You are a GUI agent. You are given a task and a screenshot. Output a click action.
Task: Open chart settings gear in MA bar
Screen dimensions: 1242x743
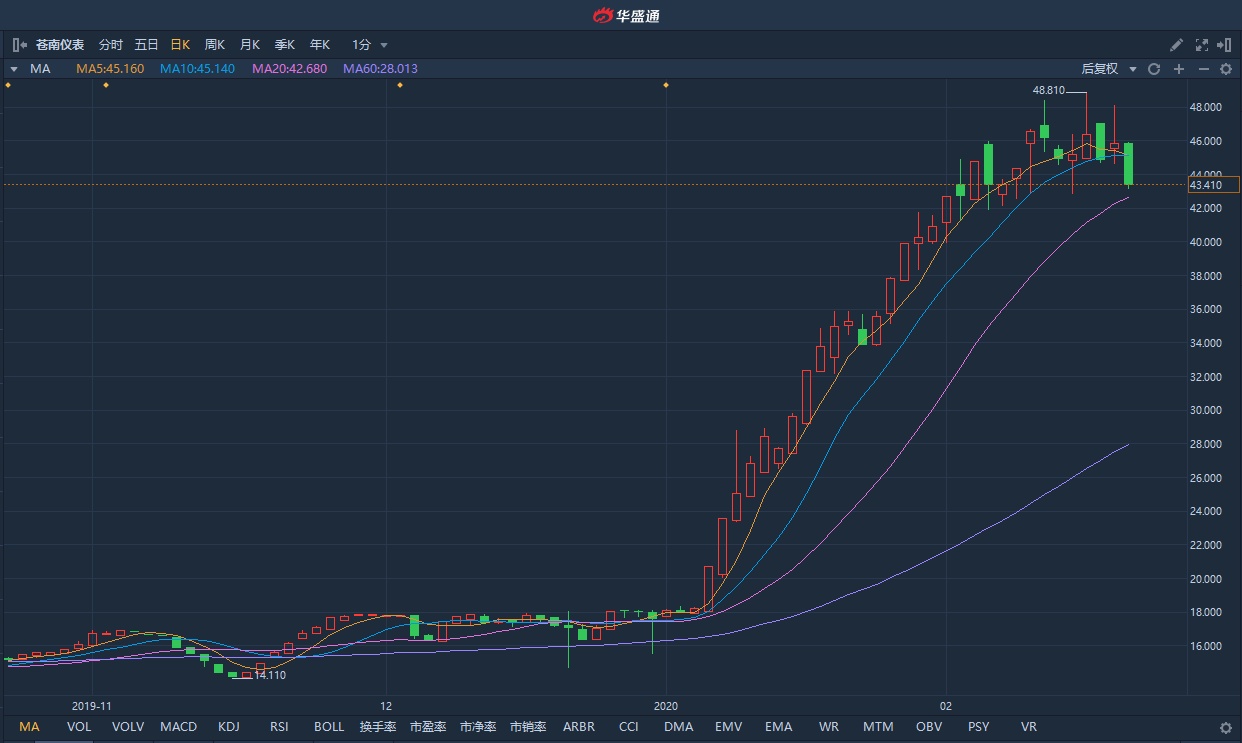(1226, 69)
